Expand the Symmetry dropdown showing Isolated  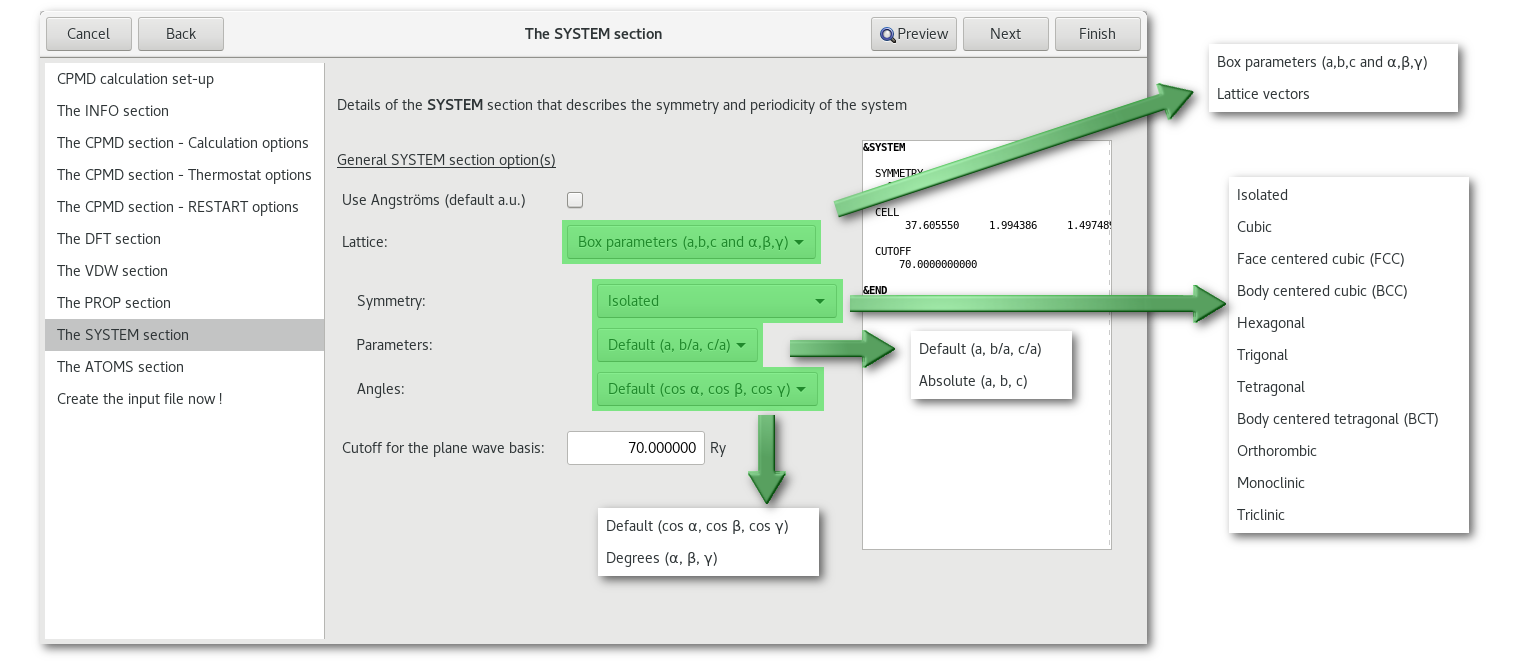click(716, 300)
